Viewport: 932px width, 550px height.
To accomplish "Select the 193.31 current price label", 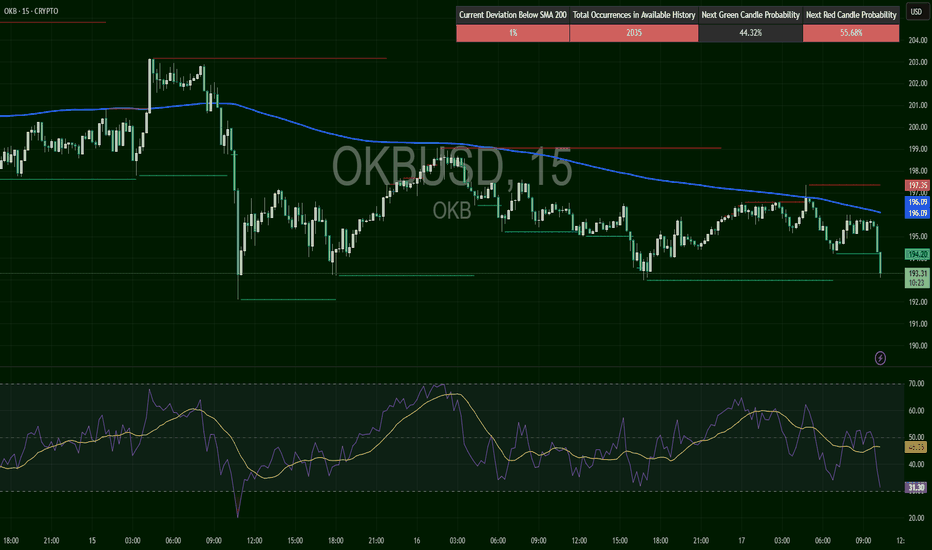I will [917, 273].
